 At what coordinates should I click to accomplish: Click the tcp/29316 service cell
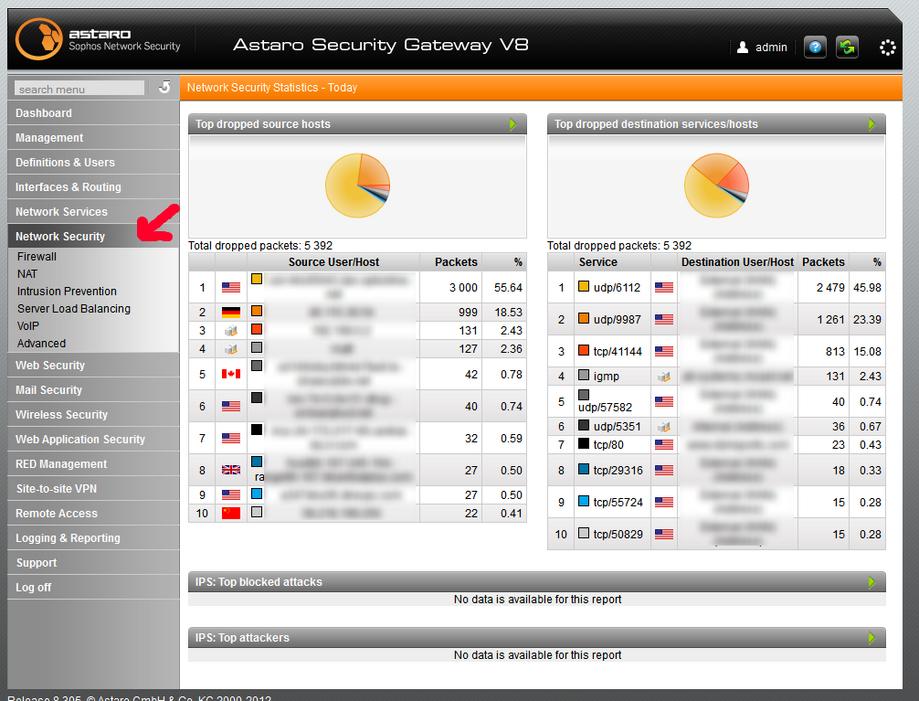click(612, 470)
